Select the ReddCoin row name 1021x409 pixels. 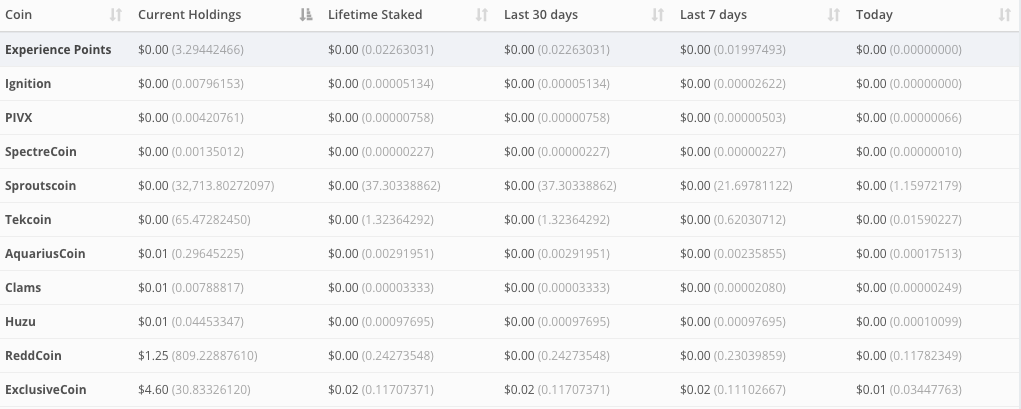click(x=33, y=356)
